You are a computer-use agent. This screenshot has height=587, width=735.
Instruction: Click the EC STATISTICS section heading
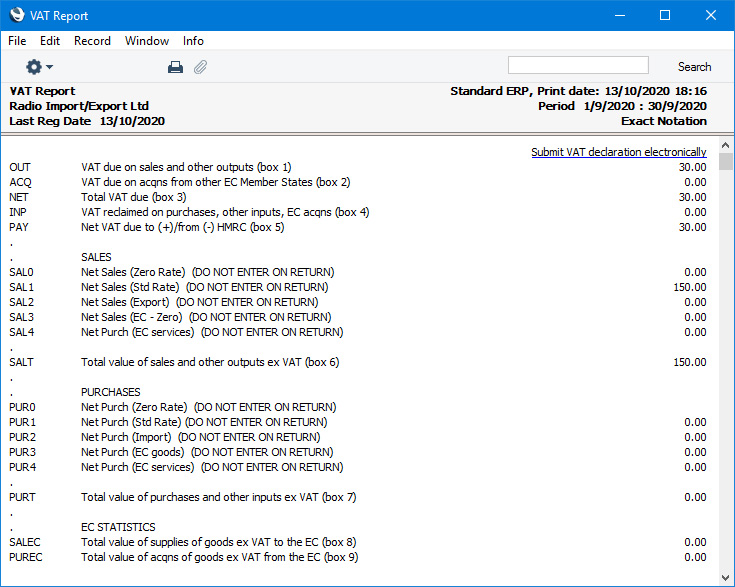pyautogui.click(x=118, y=527)
